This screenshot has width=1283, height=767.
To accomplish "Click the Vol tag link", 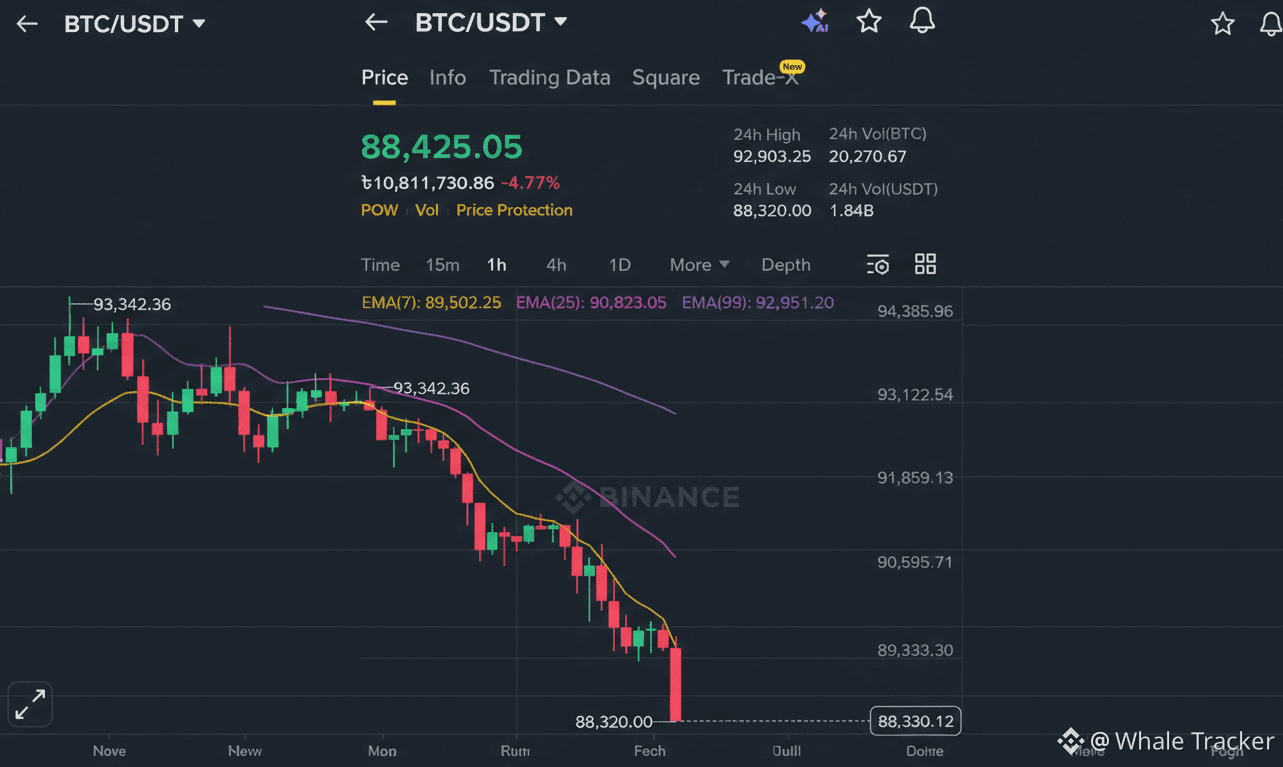I will click(427, 210).
